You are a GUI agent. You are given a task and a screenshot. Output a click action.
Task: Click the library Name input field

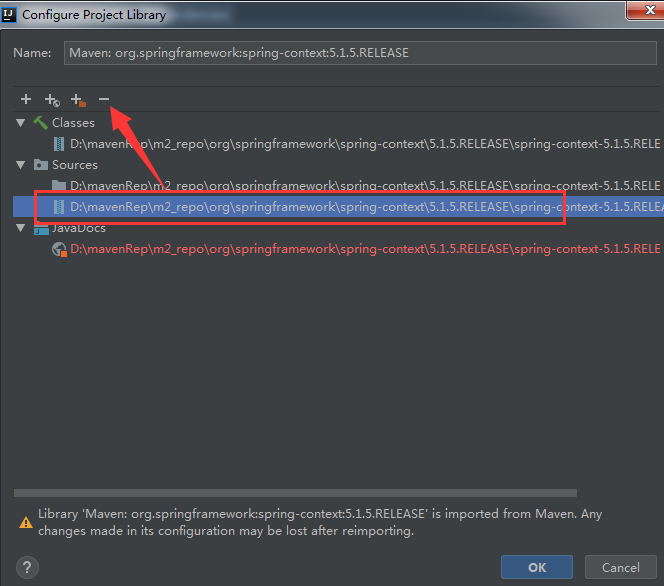point(360,53)
